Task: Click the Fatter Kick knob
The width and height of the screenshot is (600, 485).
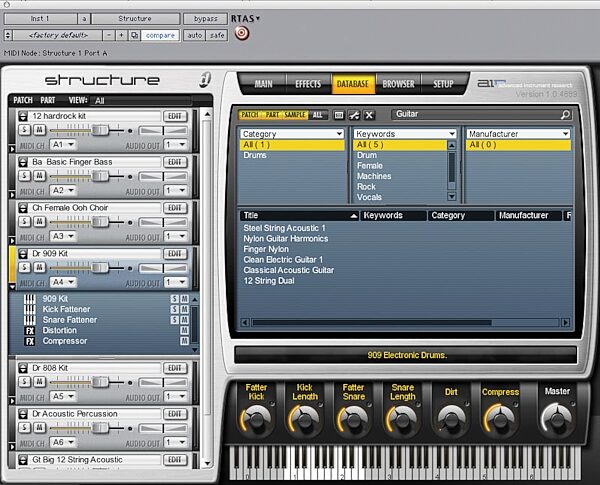Action: point(256,419)
